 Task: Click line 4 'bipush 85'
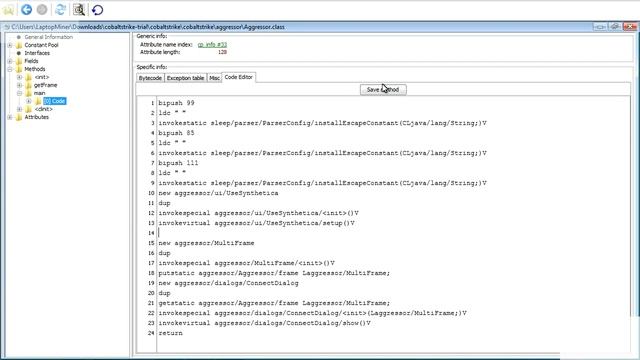point(176,133)
